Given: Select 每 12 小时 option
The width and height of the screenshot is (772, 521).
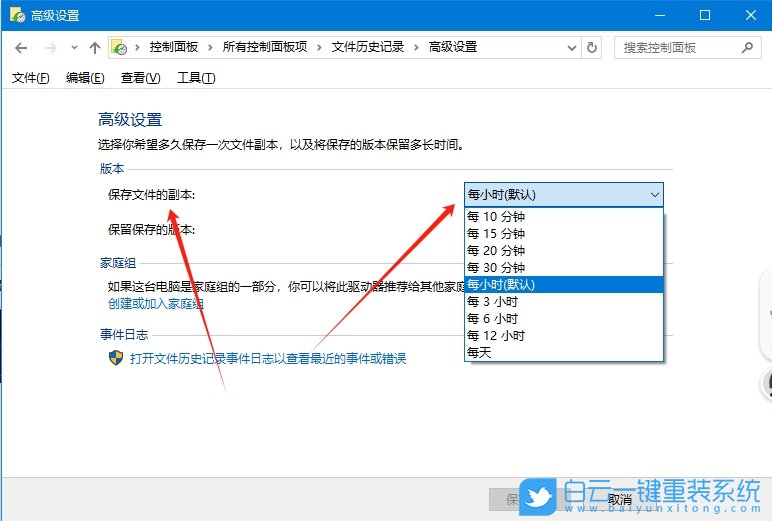Looking at the screenshot, I should coord(564,335).
